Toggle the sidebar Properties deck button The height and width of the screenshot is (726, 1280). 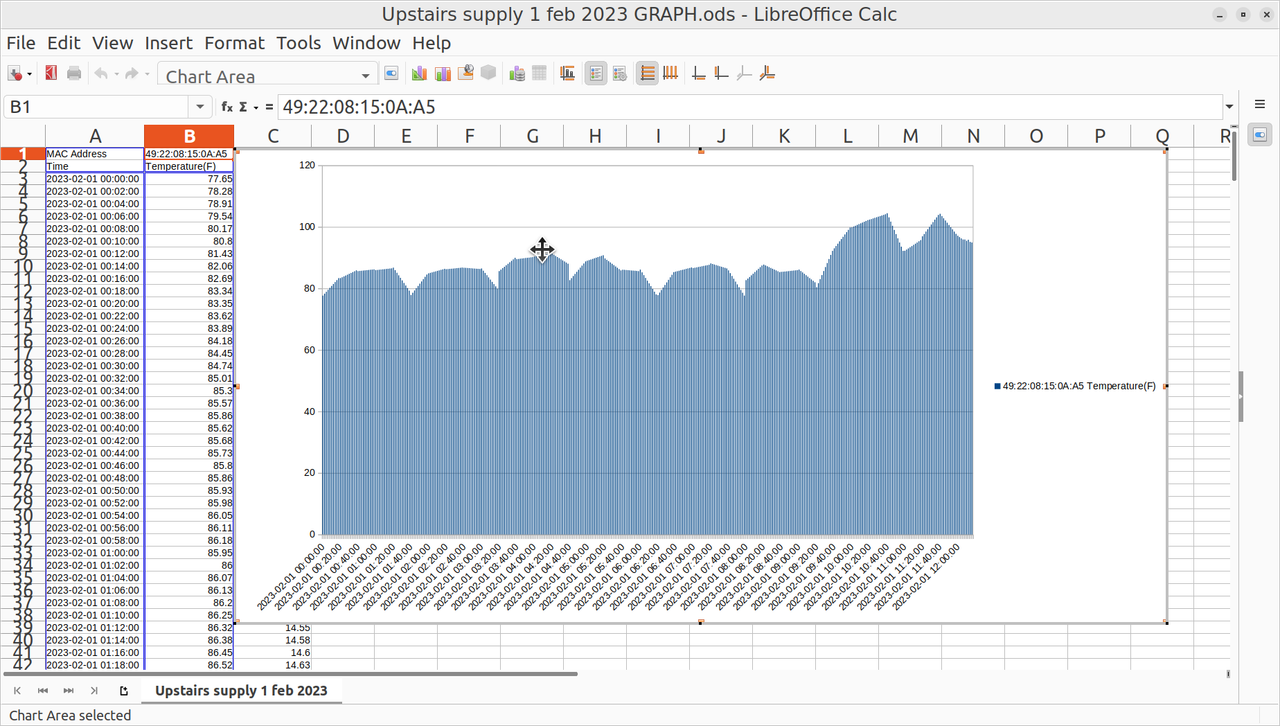click(x=1259, y=134)
